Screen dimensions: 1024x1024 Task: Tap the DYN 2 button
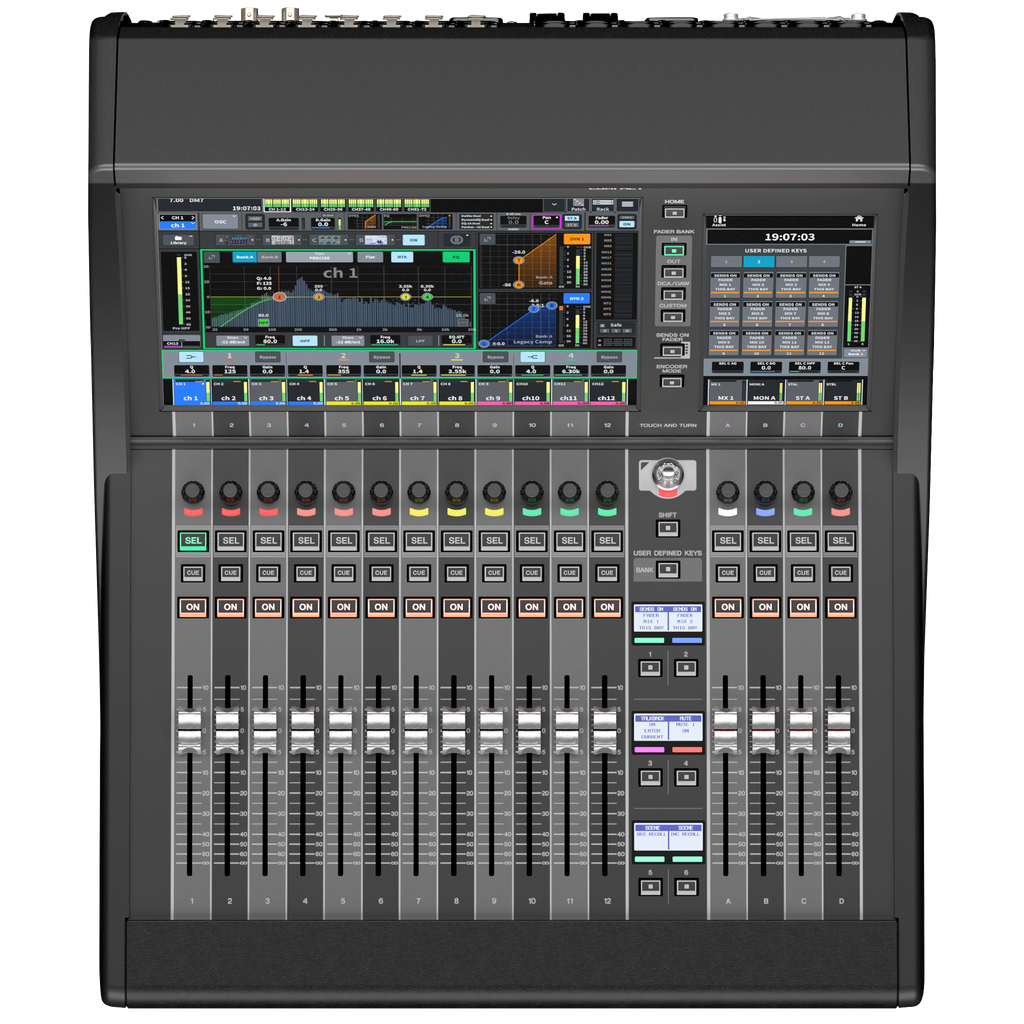[576, 299]
